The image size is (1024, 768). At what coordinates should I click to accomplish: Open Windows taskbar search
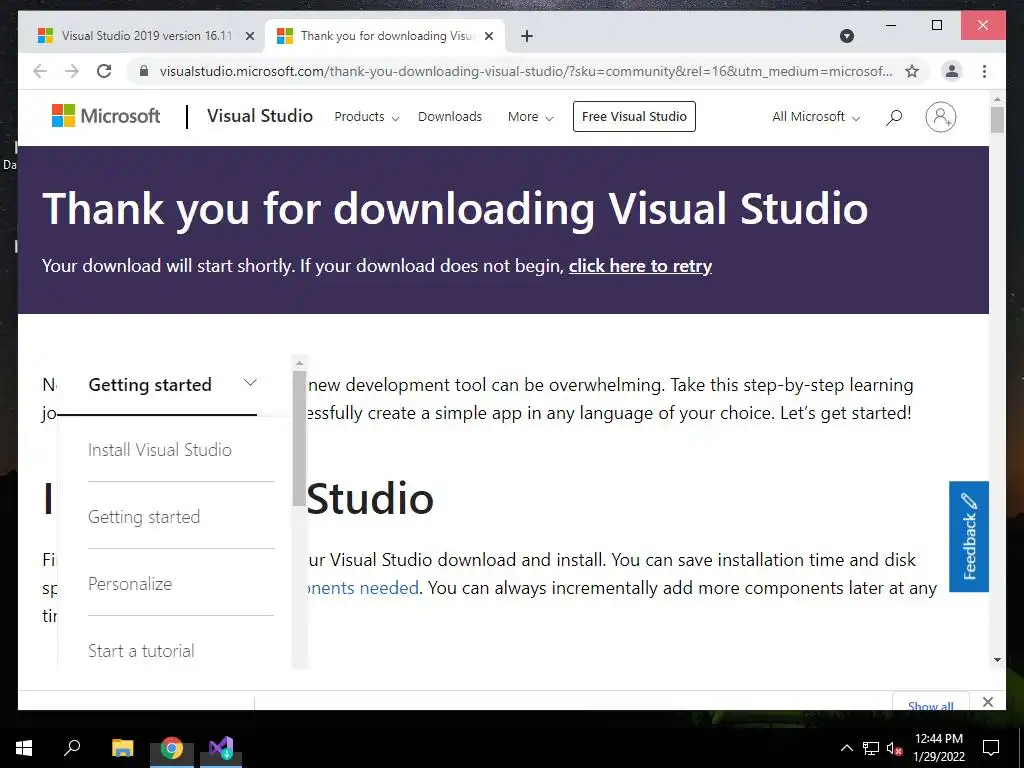[x=72, y=747]
